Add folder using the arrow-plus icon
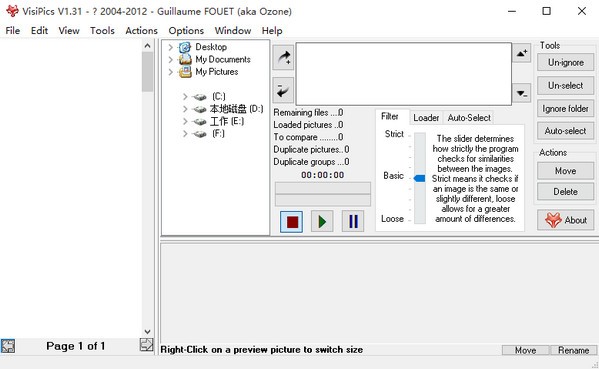 283,58
